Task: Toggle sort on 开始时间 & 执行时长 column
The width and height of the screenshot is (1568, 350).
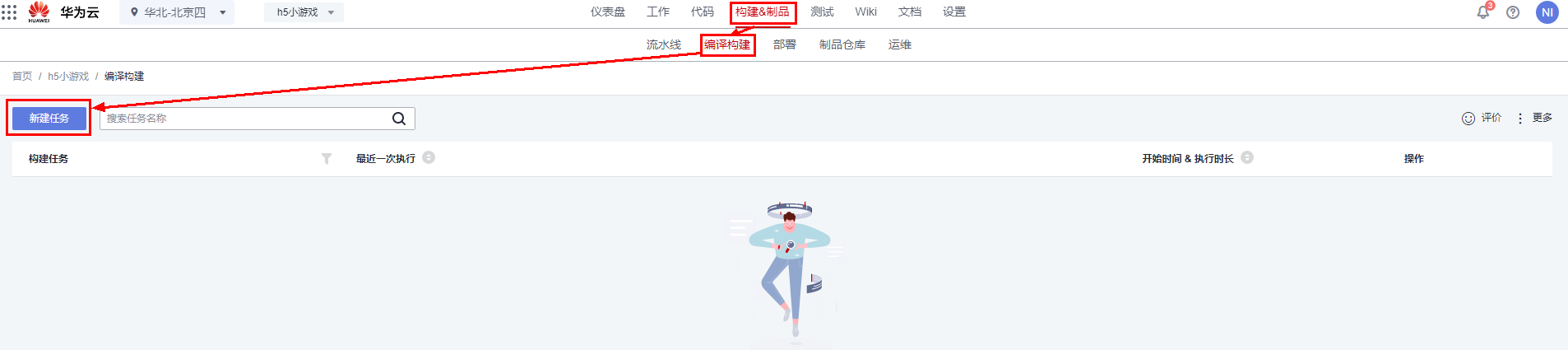Action: [x=1247, y=157]
